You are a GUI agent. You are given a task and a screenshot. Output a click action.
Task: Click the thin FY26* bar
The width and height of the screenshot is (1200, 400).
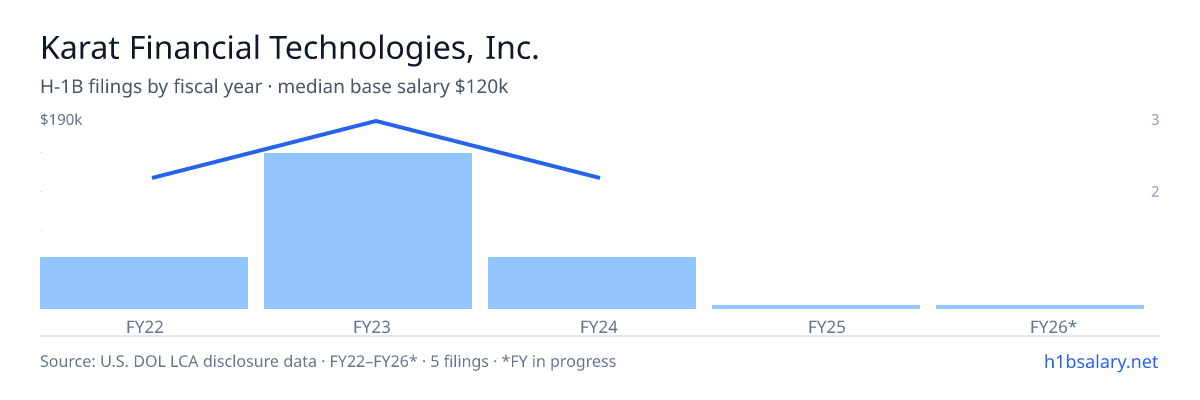1040,307
